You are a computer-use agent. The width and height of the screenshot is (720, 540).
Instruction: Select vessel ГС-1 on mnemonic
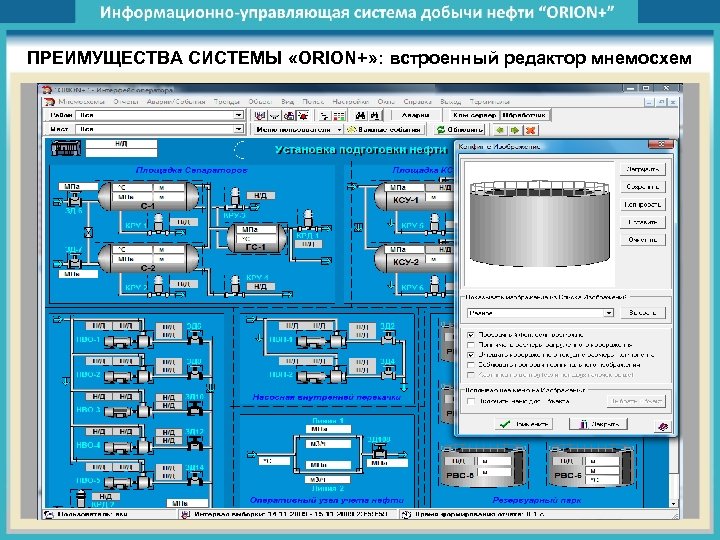[256, 238]
